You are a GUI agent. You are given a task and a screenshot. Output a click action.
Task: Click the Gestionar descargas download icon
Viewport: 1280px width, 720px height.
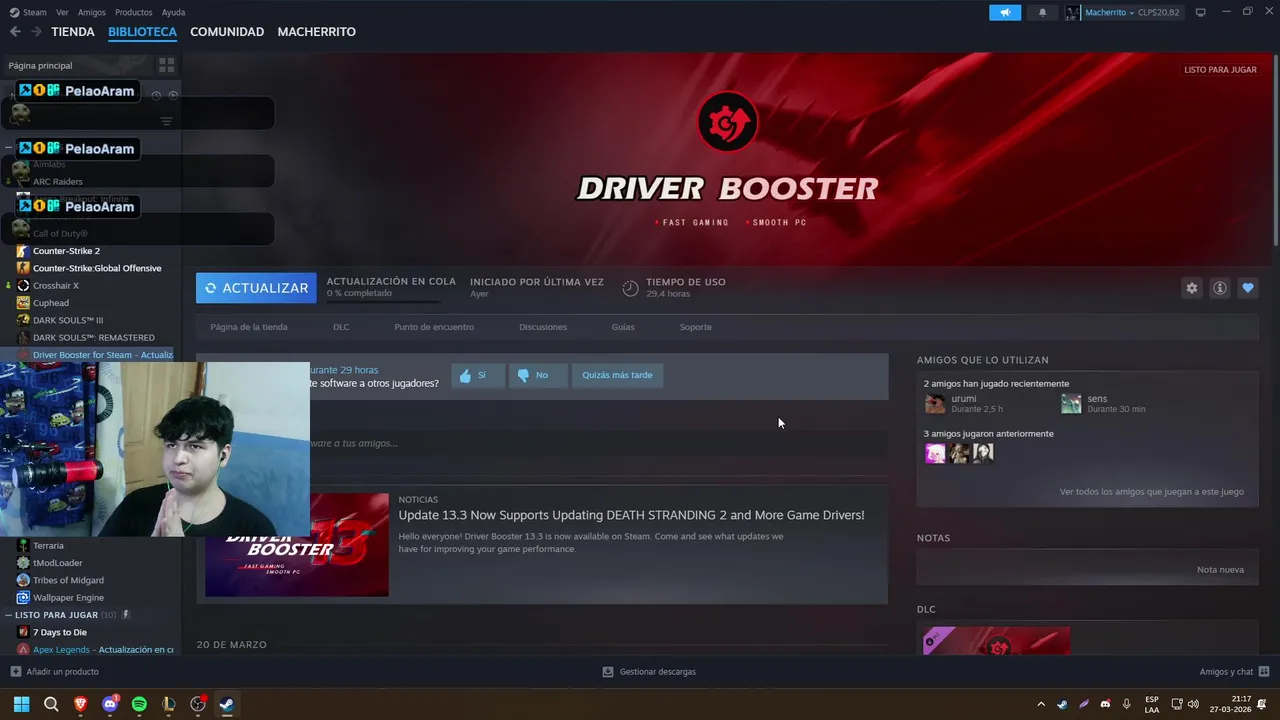tap(608, 672)
